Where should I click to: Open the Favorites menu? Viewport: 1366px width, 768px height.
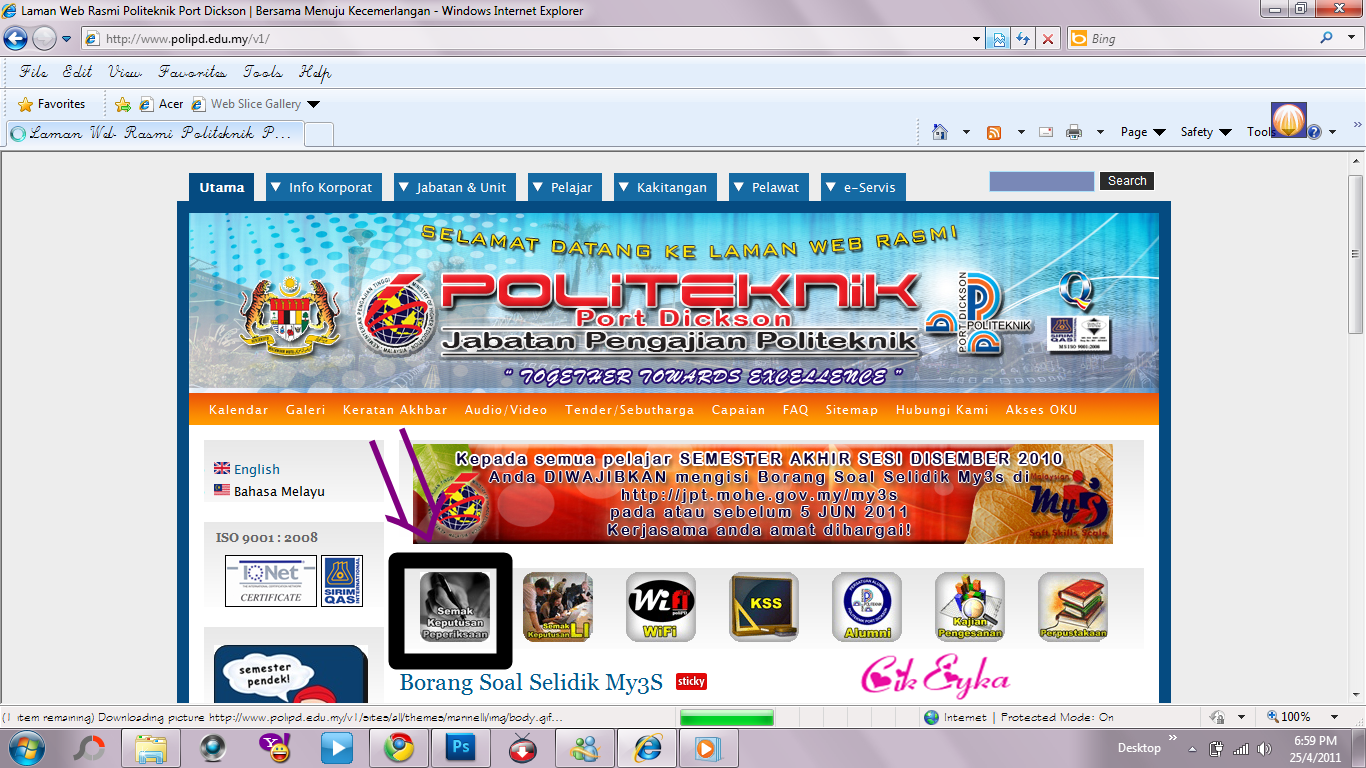click(192, 72)
